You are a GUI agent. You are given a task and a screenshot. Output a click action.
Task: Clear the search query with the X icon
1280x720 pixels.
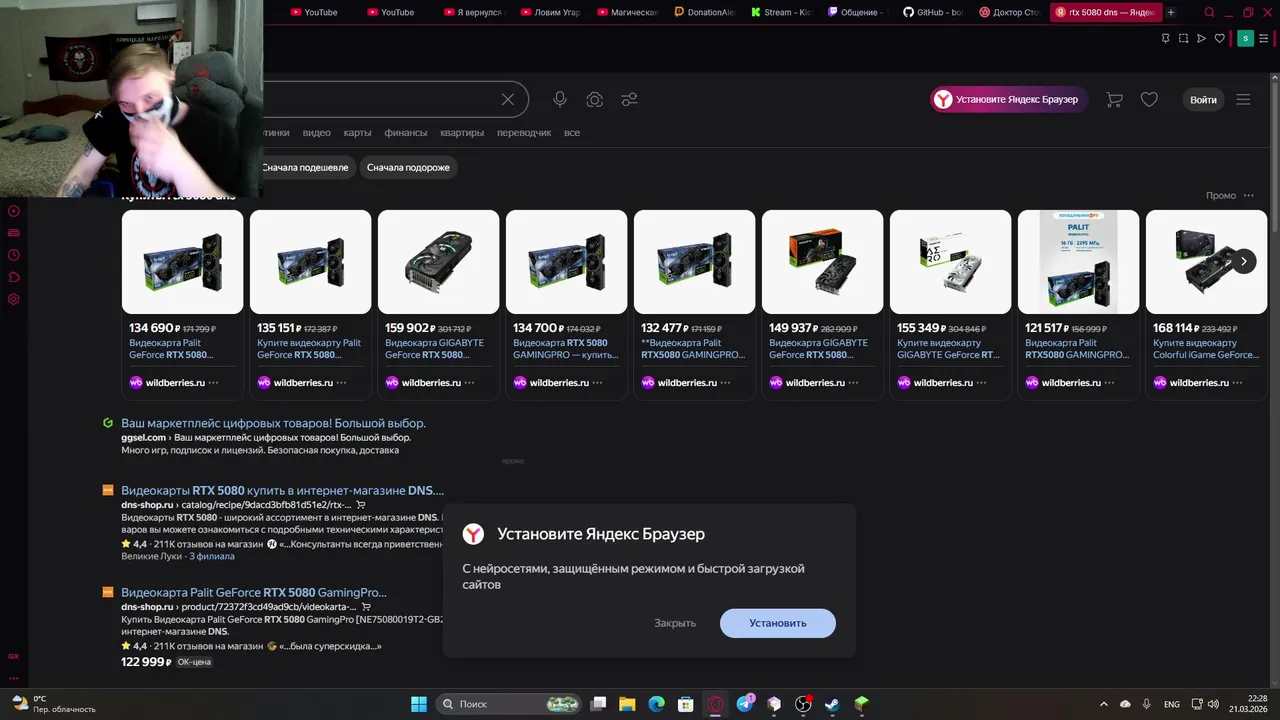508,99
